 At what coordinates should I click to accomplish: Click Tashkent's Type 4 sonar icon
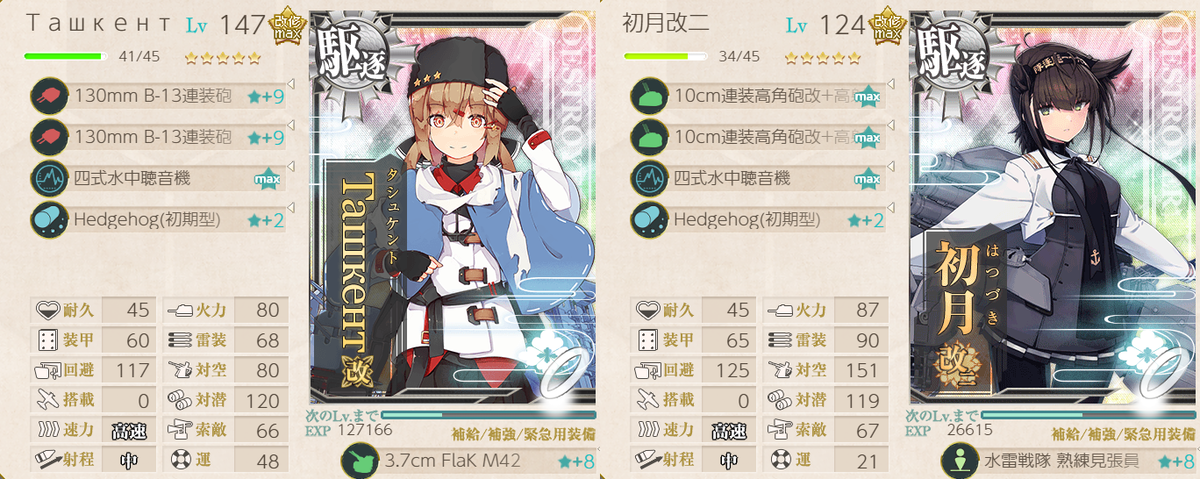click(47, 178)
